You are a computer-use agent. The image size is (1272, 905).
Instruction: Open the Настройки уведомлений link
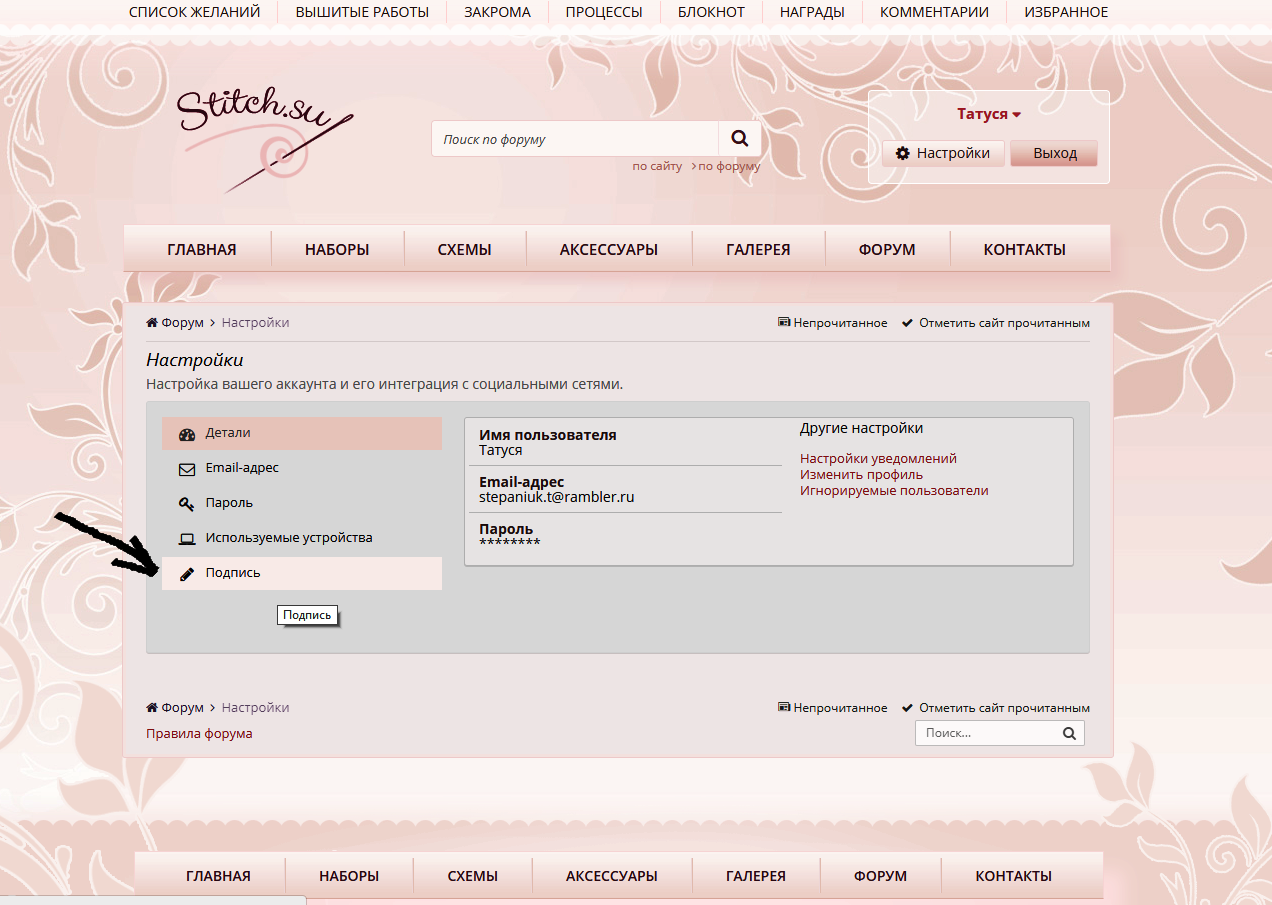click(x=878, y=458)
